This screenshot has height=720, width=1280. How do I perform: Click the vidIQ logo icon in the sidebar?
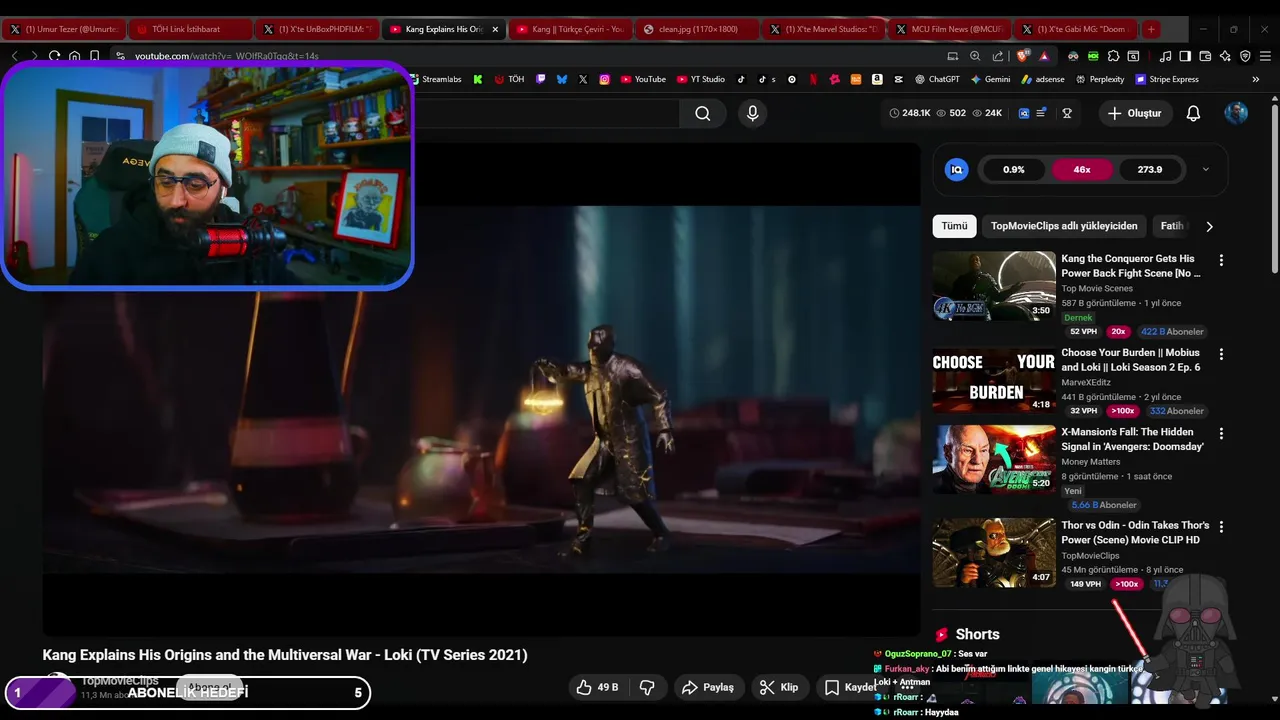pyautogui.click(x=957, y=169)
